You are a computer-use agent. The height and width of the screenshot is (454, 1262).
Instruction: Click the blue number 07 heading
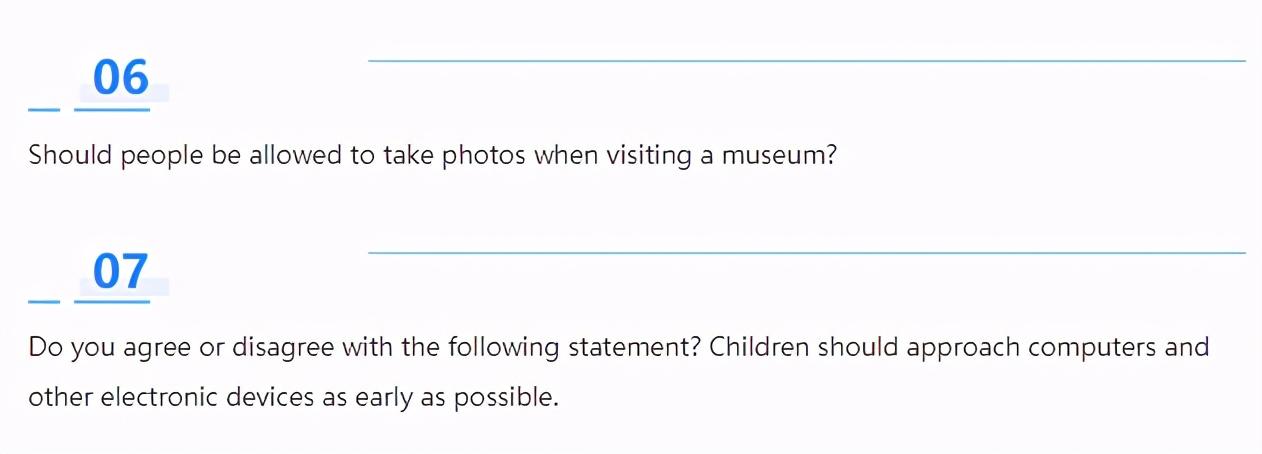[121, 271]
